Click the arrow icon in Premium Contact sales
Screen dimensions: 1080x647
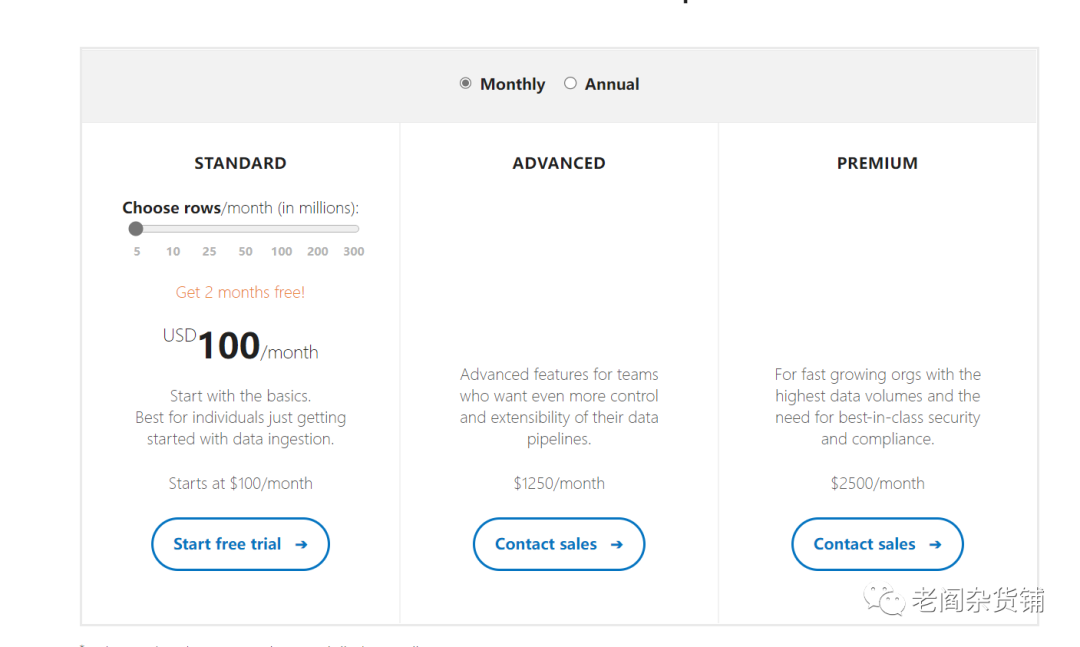click(x=935, y=545)
